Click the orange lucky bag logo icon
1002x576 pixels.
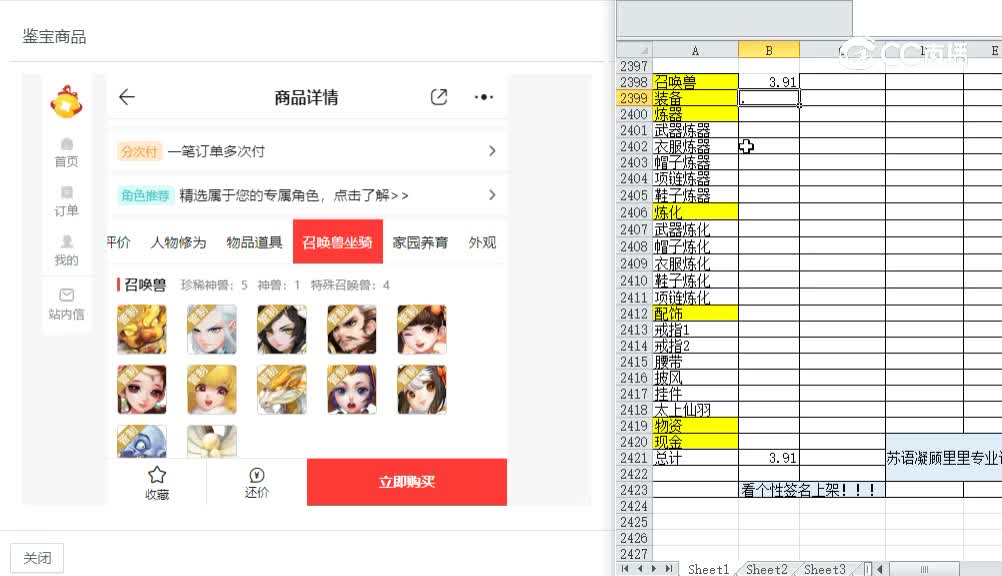click(x=66, y=102)
